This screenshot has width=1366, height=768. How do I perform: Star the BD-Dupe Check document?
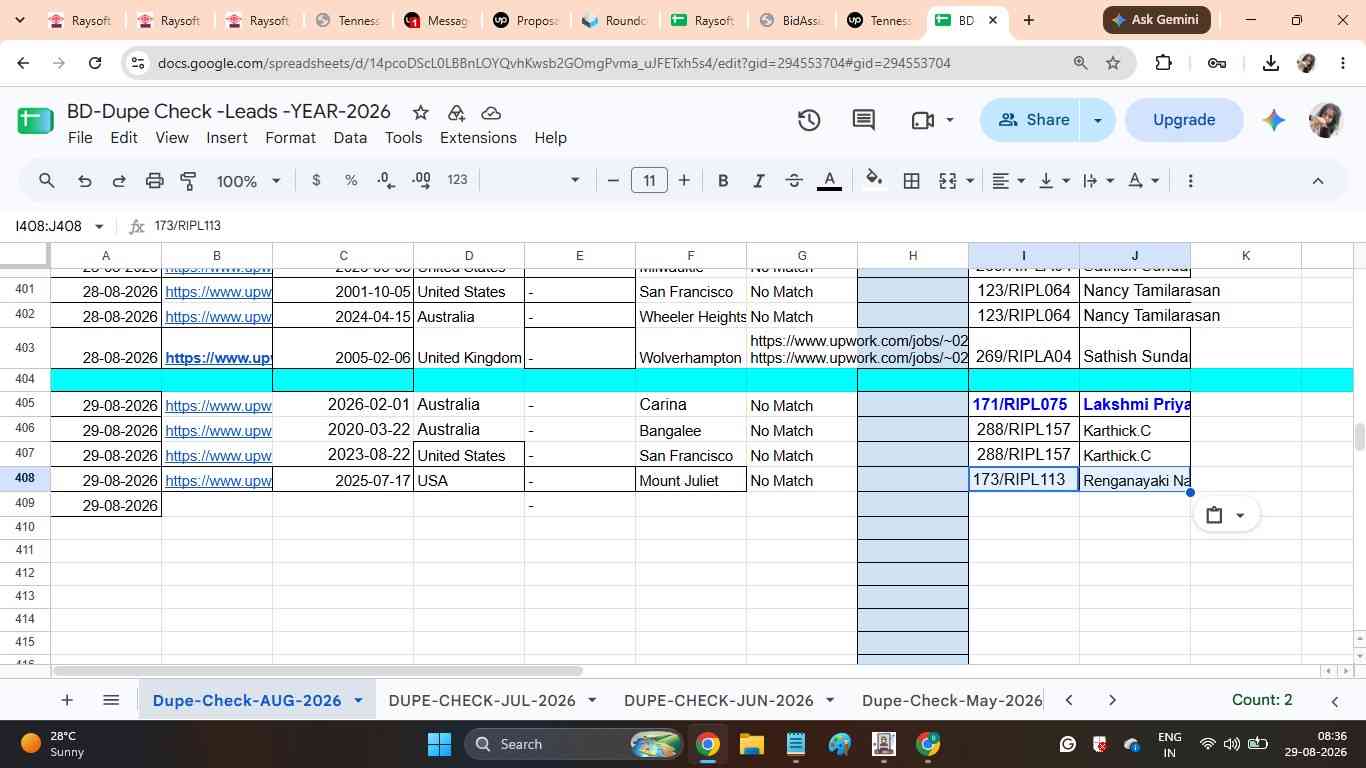(x=420, y=112)
